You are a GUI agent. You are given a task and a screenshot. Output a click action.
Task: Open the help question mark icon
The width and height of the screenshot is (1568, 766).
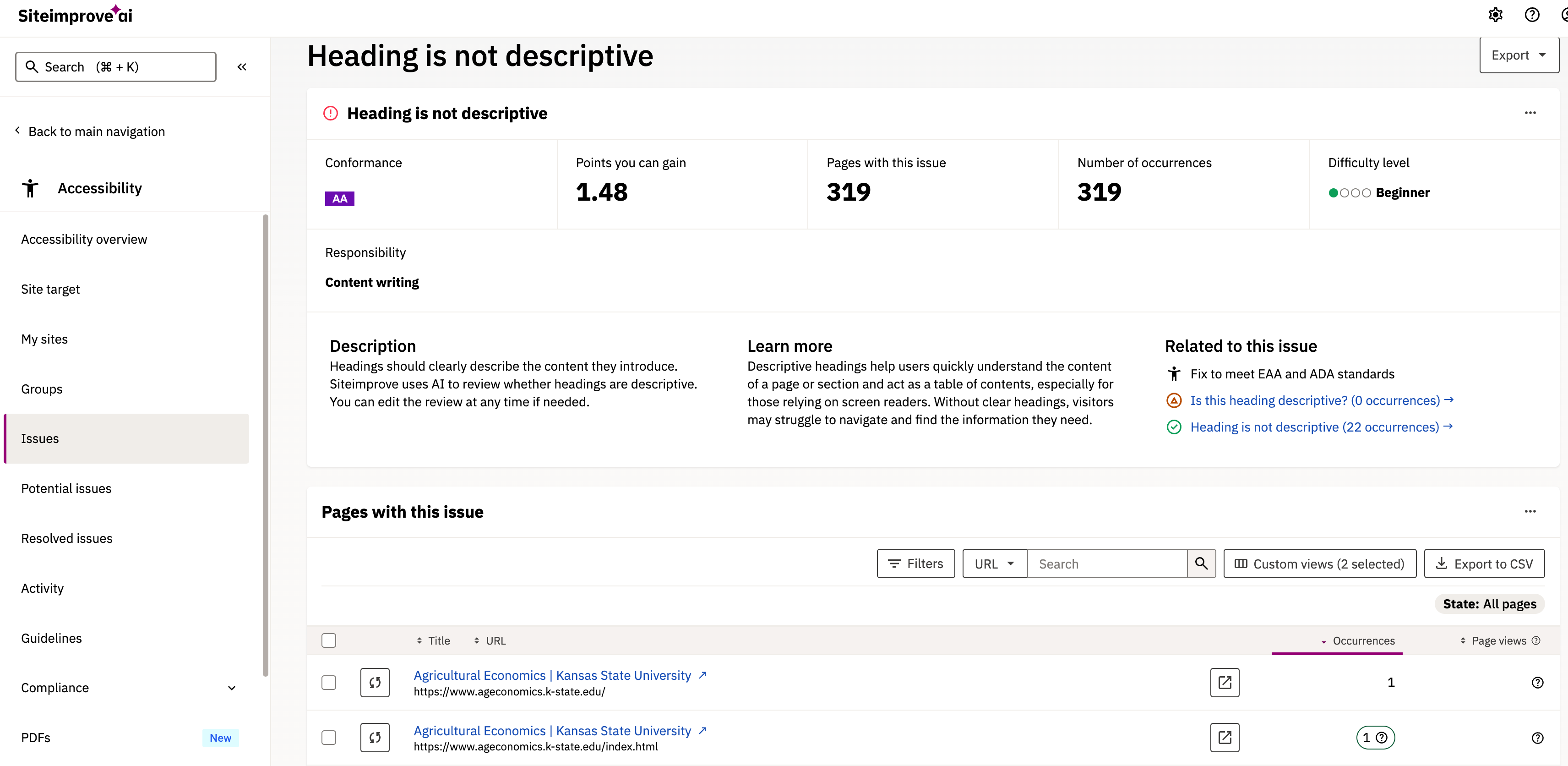(x=1532, y=15)
